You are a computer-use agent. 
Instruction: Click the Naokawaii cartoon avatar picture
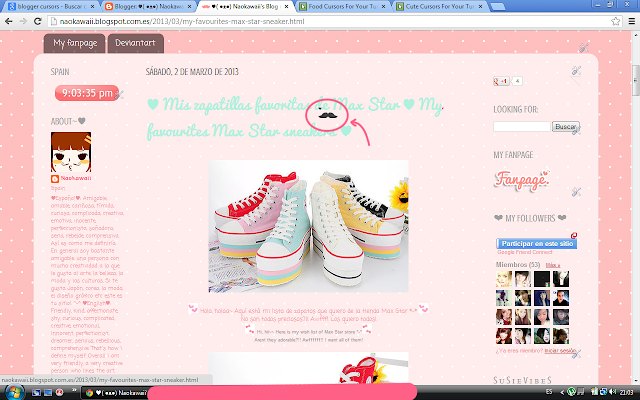71,152
